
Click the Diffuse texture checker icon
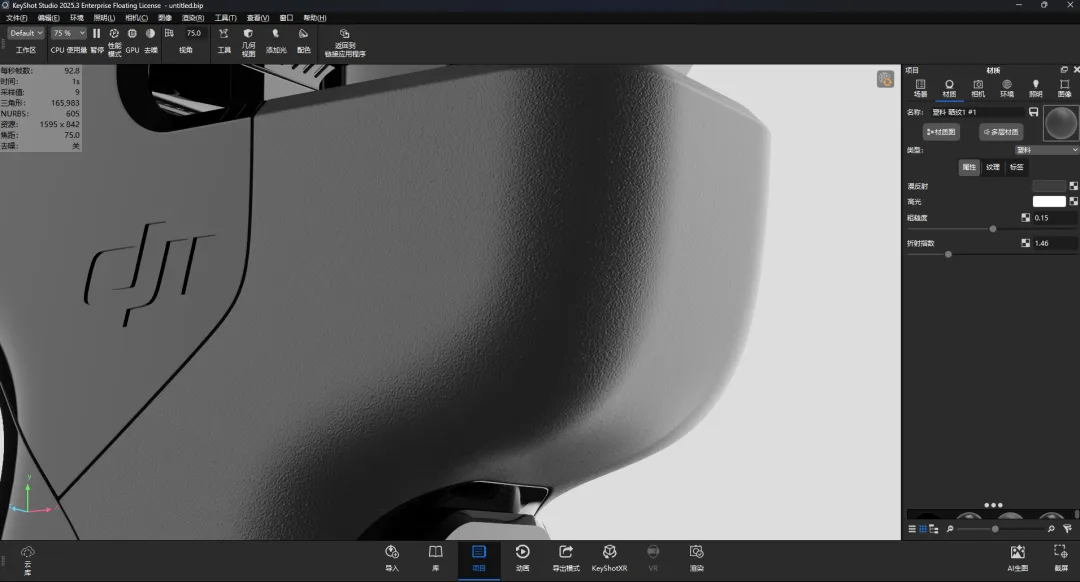(1073, 186)
